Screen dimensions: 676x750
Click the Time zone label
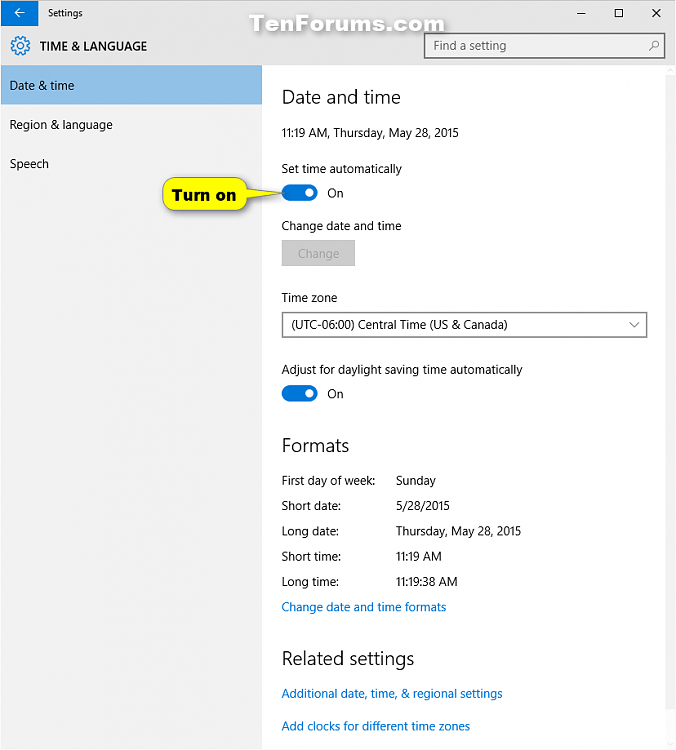click(x=310, y=298)
